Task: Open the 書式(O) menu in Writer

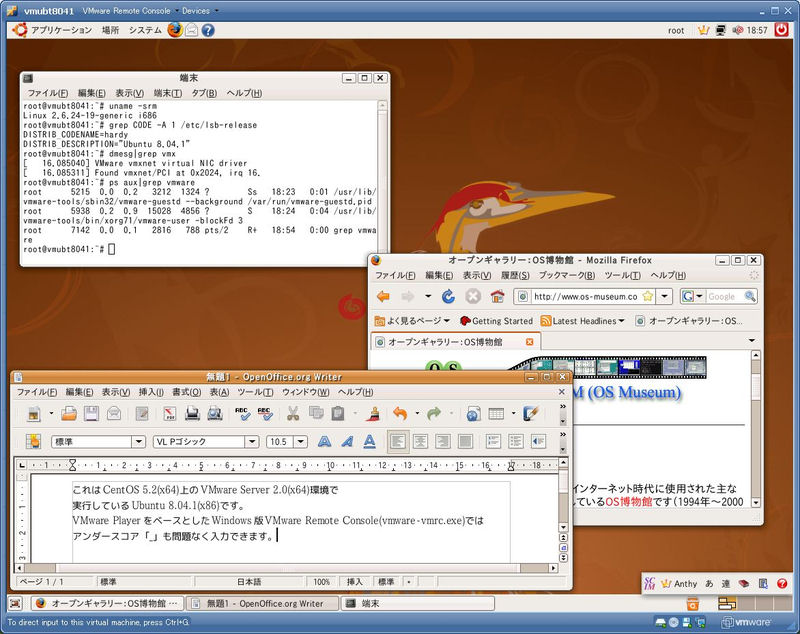Action: 186,392
